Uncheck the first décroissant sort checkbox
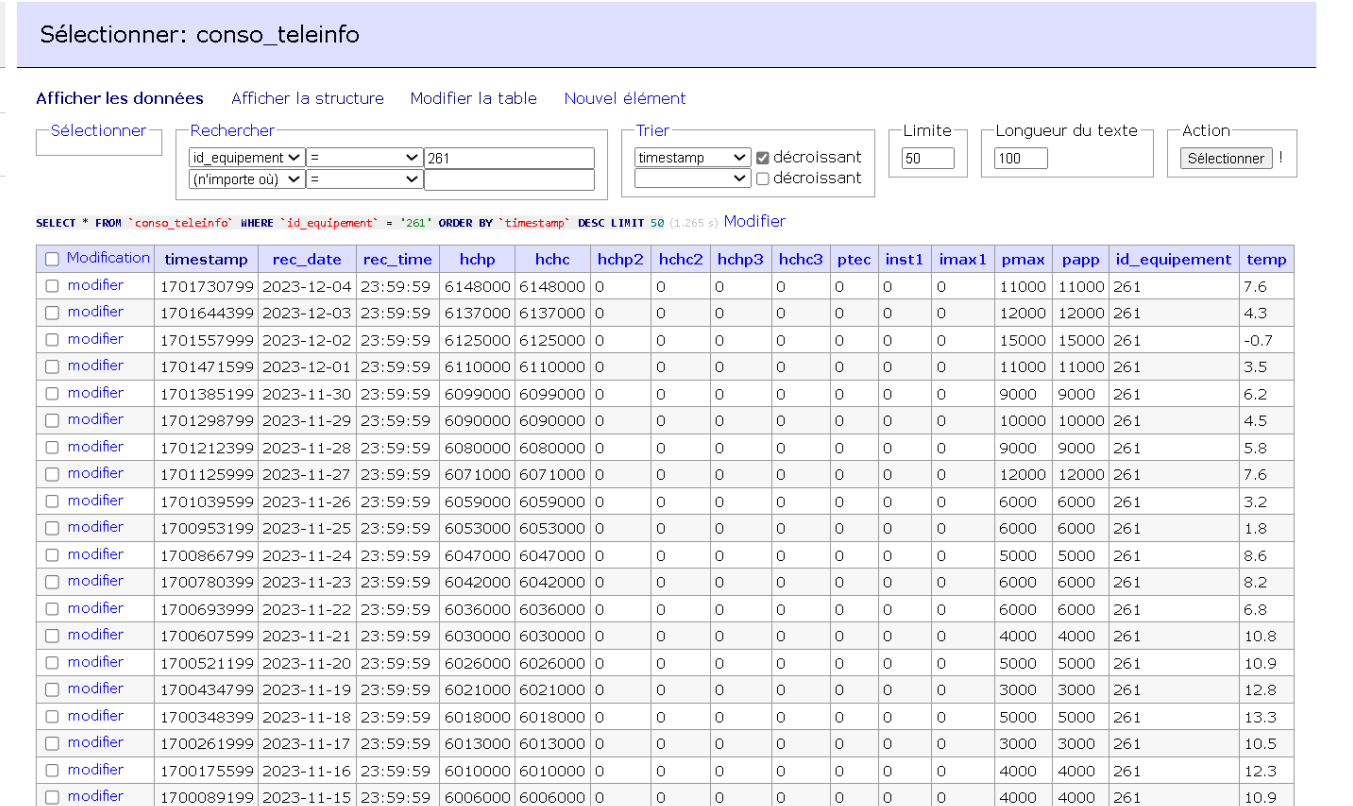The width and height of the screenshot is (1353, 806). pos(763,158)
